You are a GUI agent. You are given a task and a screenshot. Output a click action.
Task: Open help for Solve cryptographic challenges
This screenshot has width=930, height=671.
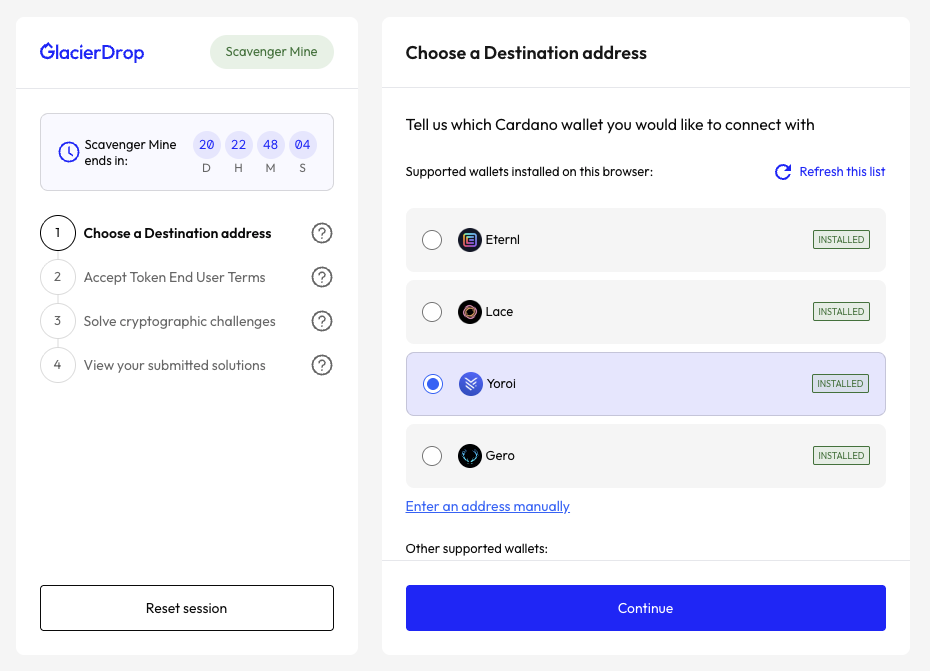click(x=322, y=321)
